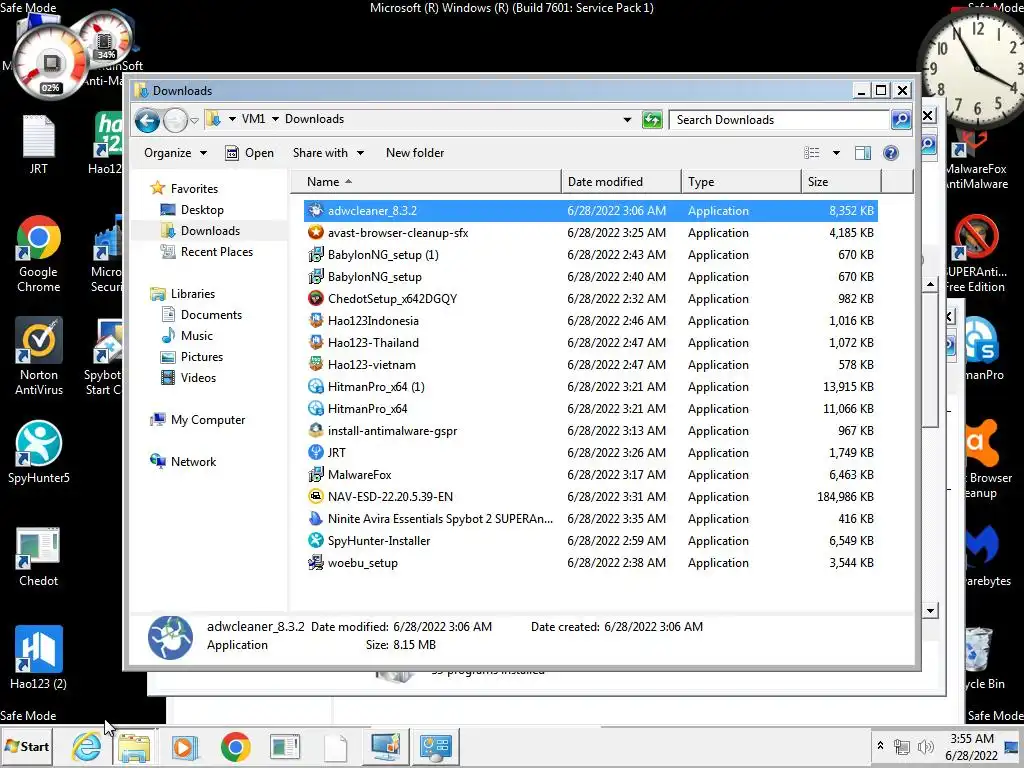The width and height of the screenshot is (1024, 768).
Task: Click Google Chrome desktop shortcut
Action: click(39, 254)
